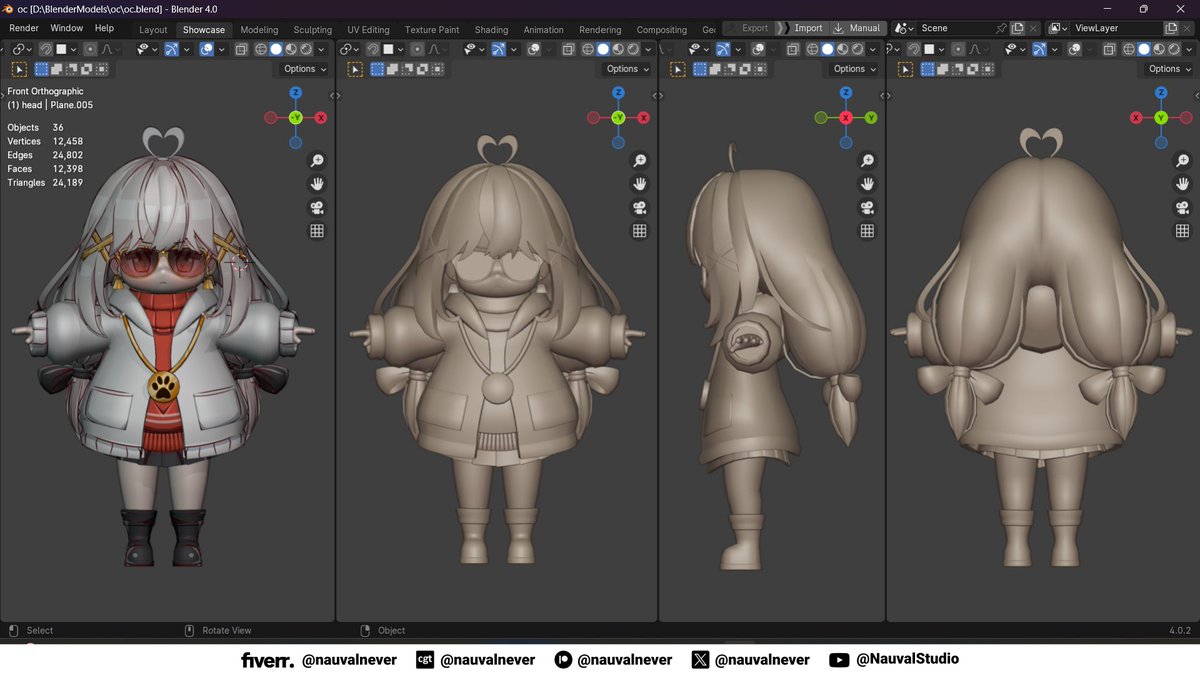1200x675 pixels.
Task: Click the pan hand in the back-view viewport
Action: (x=1183, y=184)
